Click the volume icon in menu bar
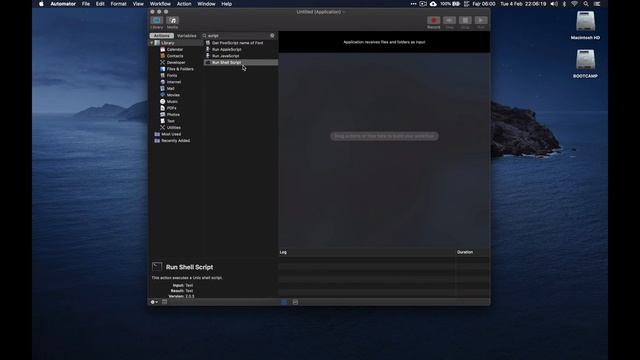This screenshot has height=360, width=640. click(554, 4)
